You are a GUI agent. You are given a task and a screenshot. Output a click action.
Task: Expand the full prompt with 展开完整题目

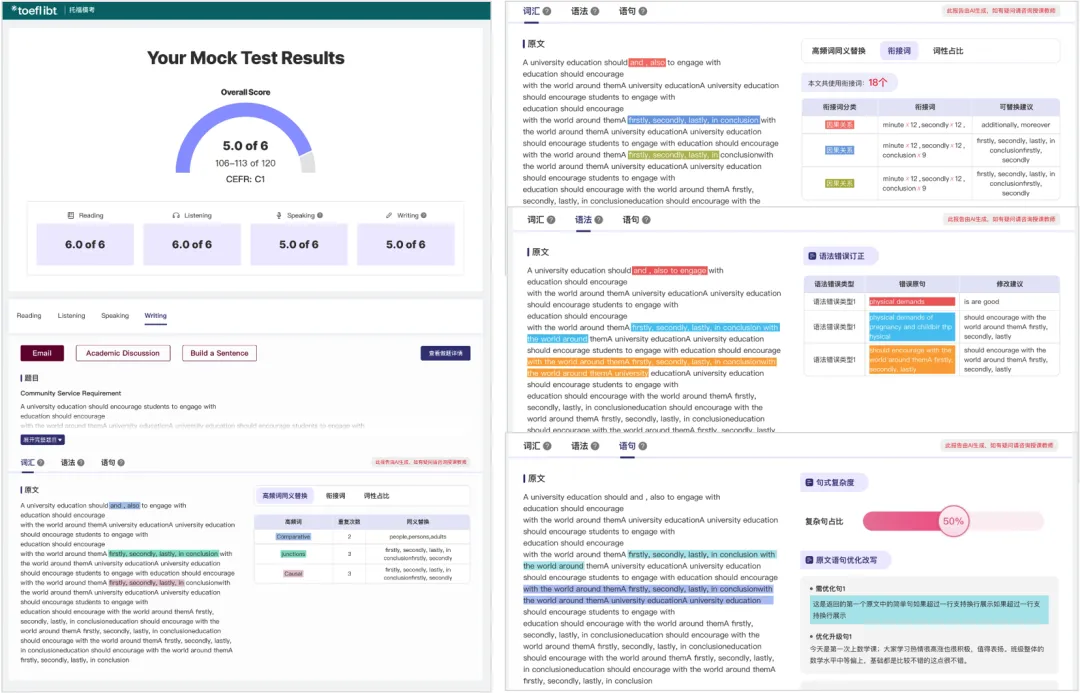coord(43,439)
